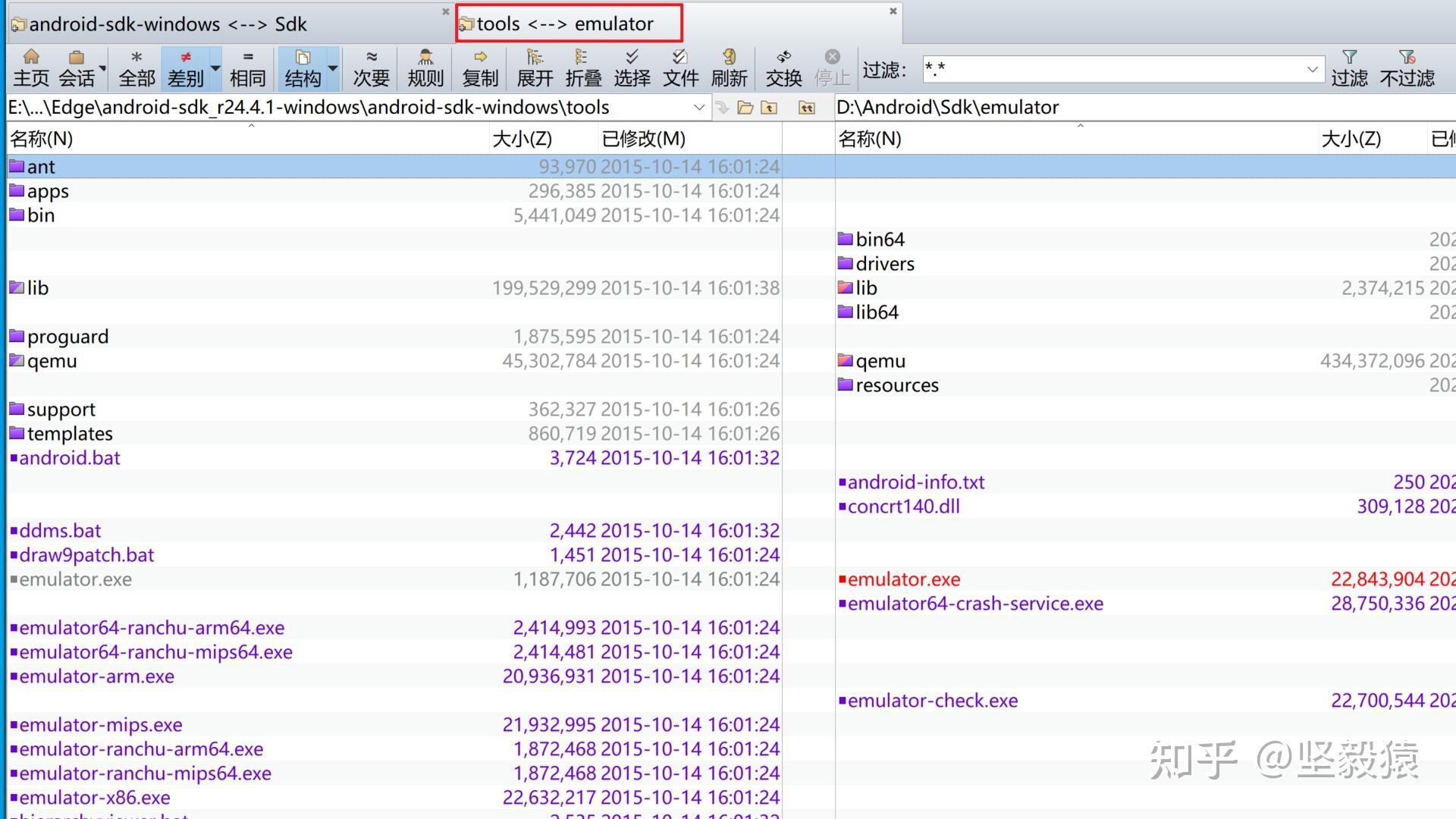Select emulator.exe in the right pane
The image size is (1456, 819).
pyautogui.click(x=903, y=579)
